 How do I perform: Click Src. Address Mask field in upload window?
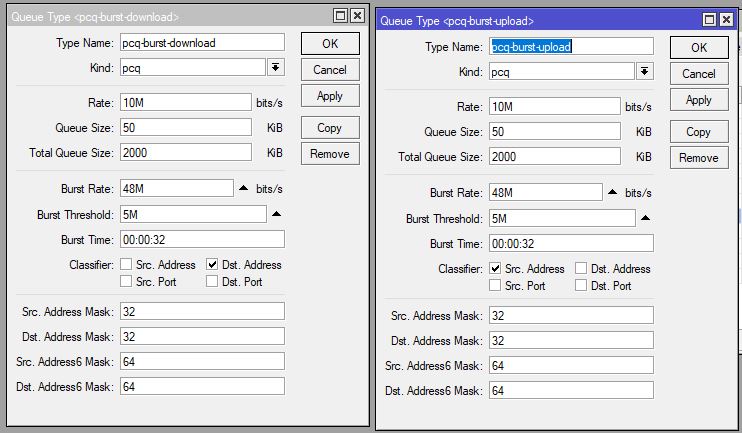[571, 316]
